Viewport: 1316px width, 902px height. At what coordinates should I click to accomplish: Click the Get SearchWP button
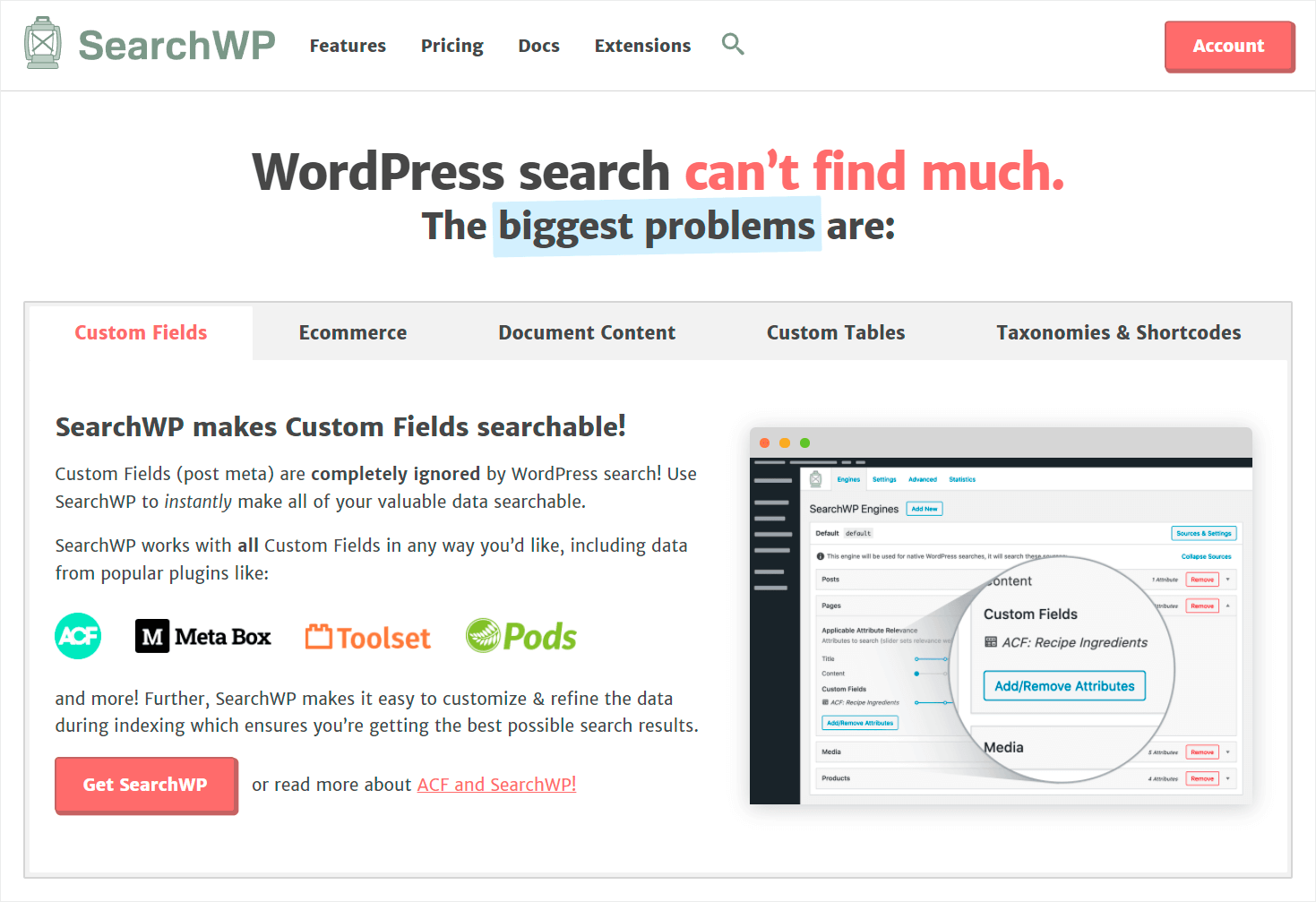[145, 785]
